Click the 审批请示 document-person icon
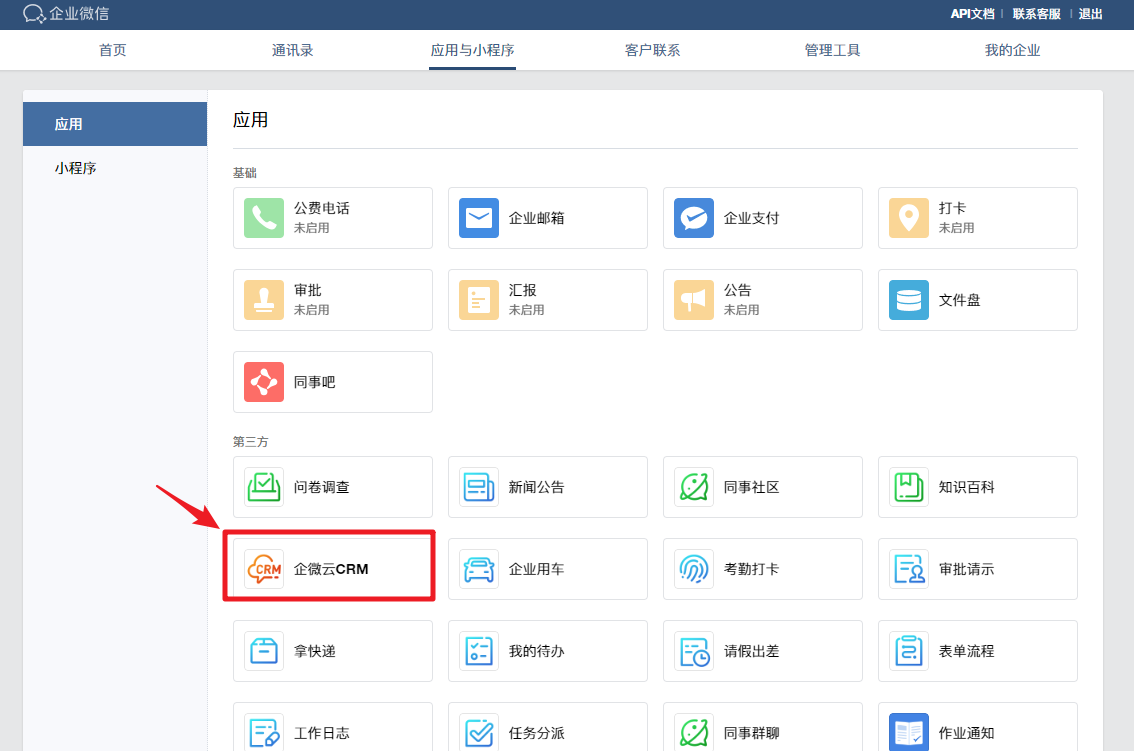Screen dimensions: 1134x751 pos(909,569)
